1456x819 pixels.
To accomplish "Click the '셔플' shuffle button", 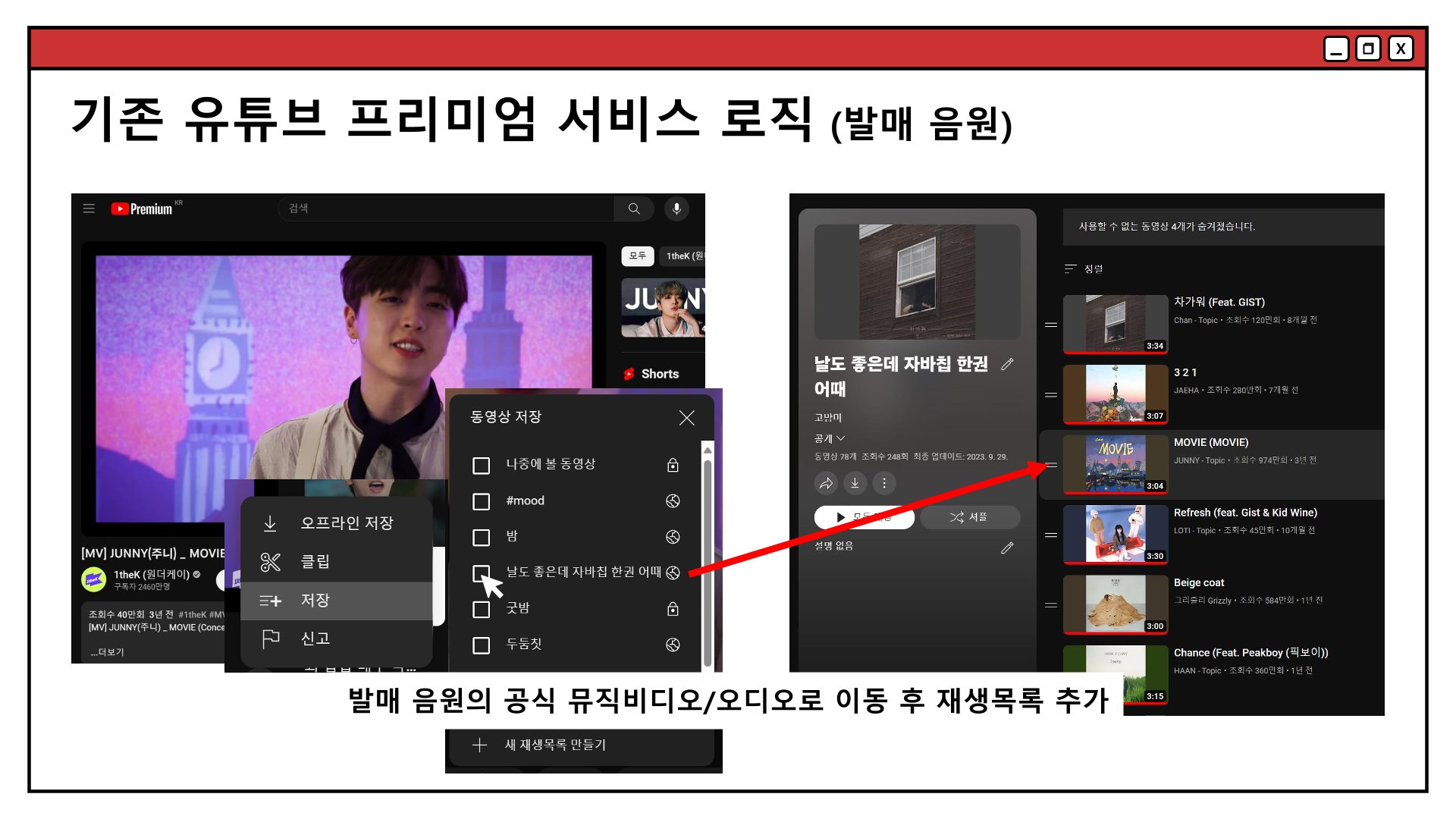I will (x=970, y=517).
